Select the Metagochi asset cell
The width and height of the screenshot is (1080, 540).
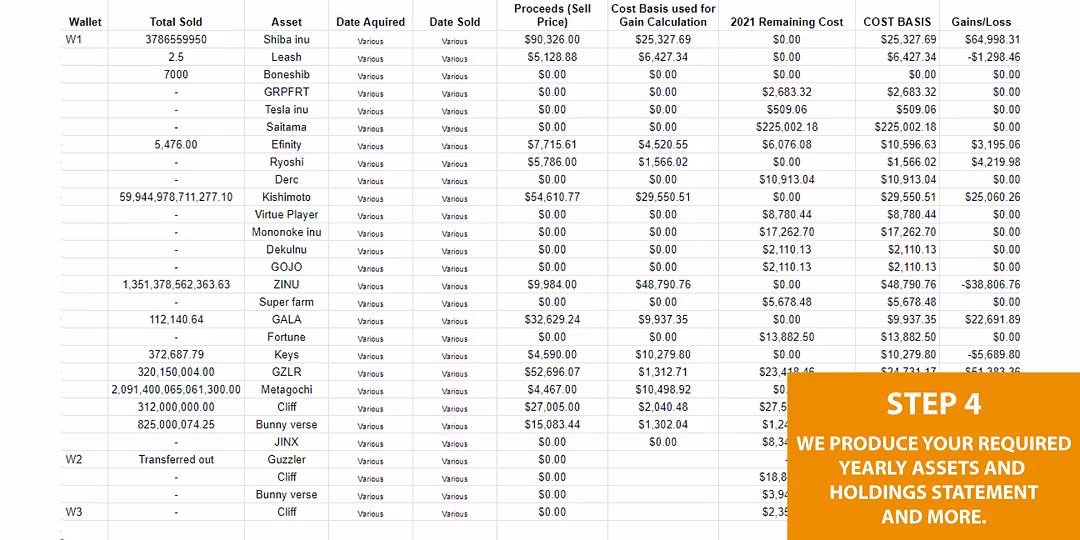pyautogui.click(x=287, y=390)
